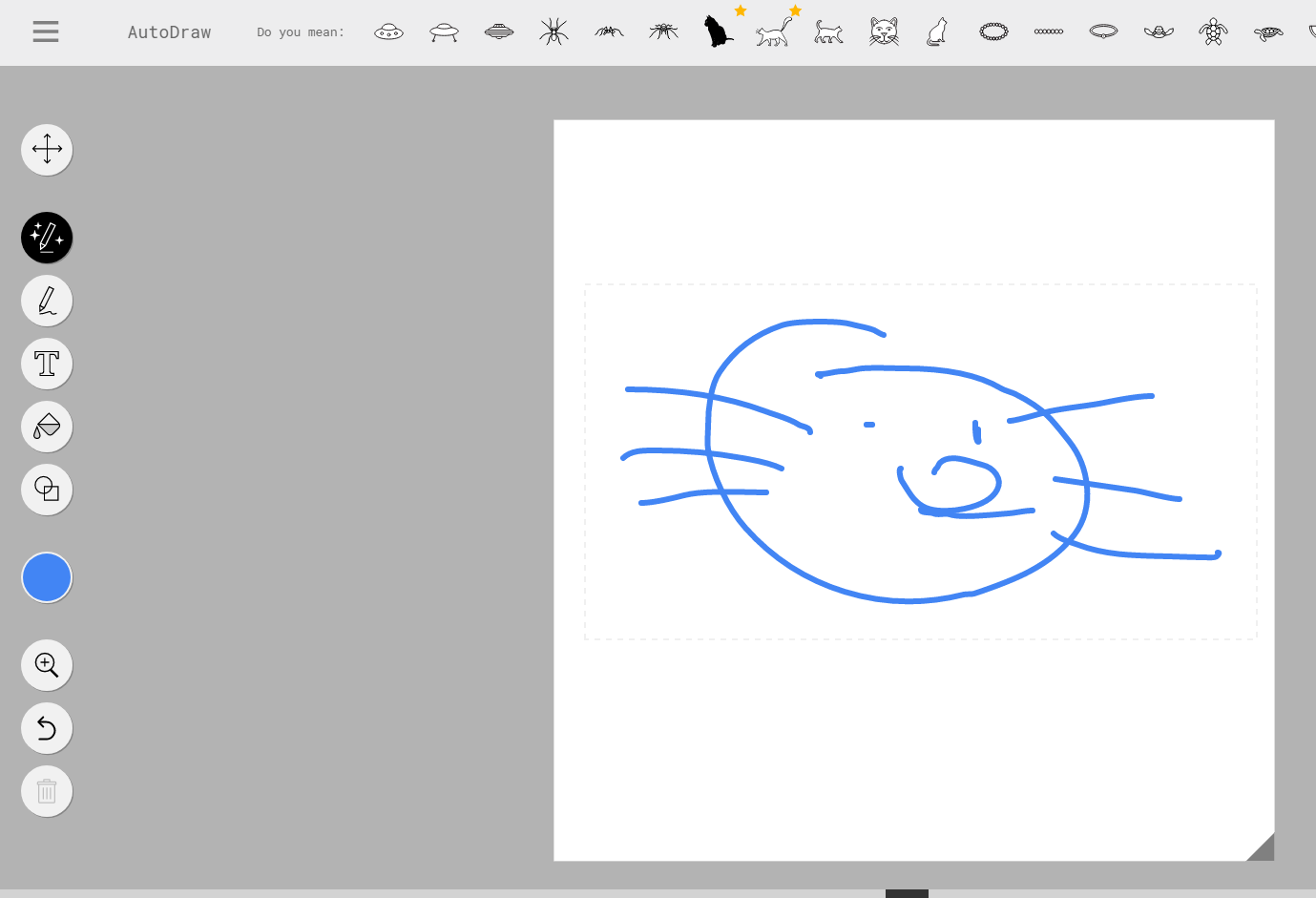The width and height of the screenshot is (1316, 898).
Task: Click the Delete trash can button
Action: (47, 791)
